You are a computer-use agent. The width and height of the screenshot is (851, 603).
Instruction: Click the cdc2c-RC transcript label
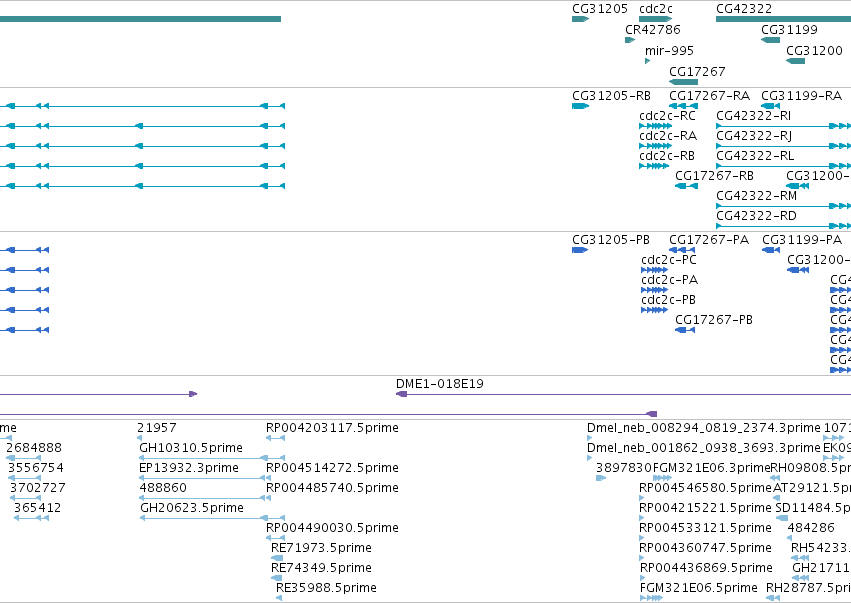[668, 116]
